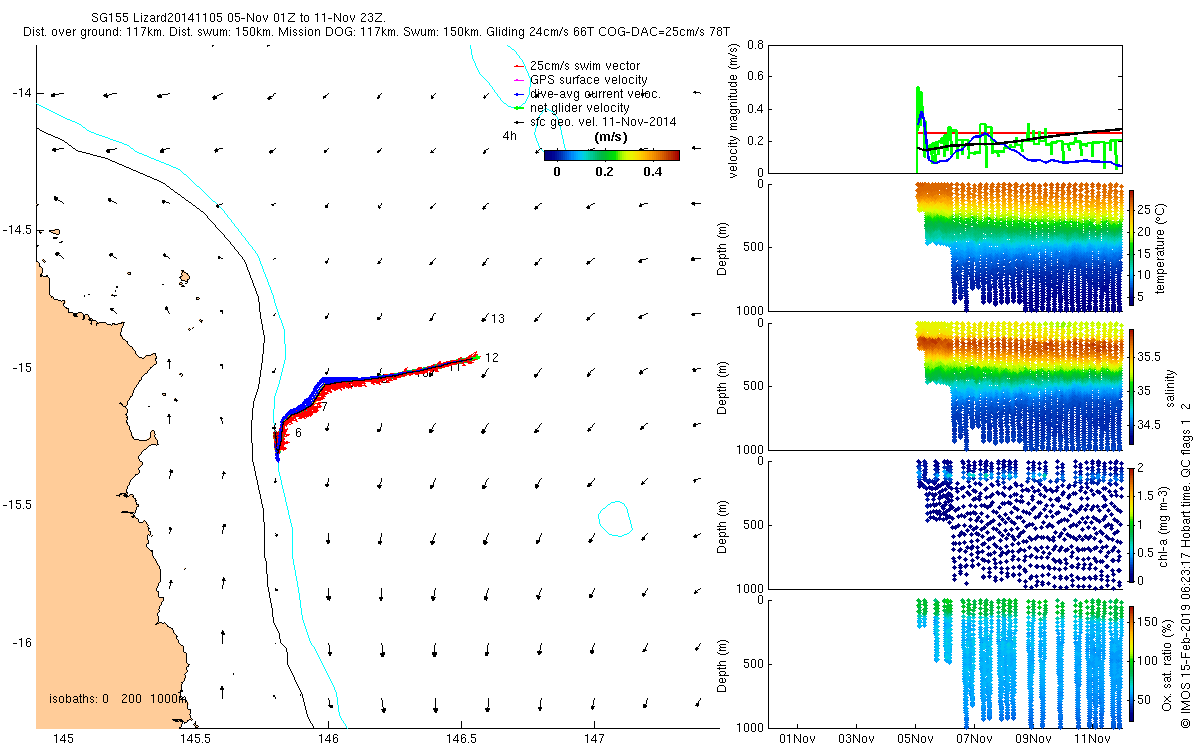The width and height of the screenshot is (1200, 750).
Task: Click the '05Nov' date tick
Action: tap(915, 739)
